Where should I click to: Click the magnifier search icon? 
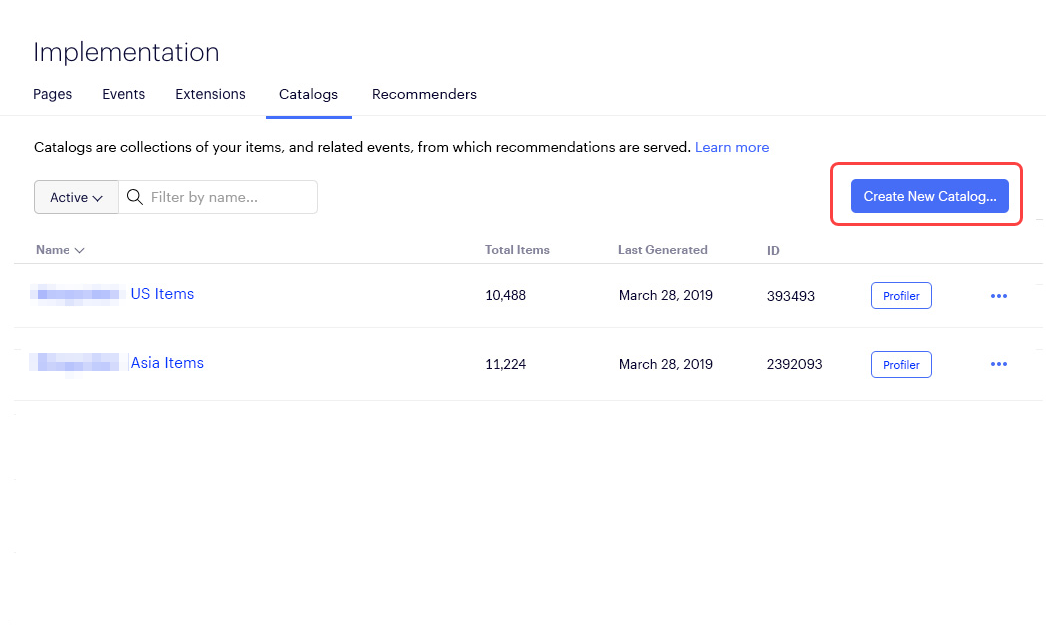pyautogui.click(x=135, y=197)
